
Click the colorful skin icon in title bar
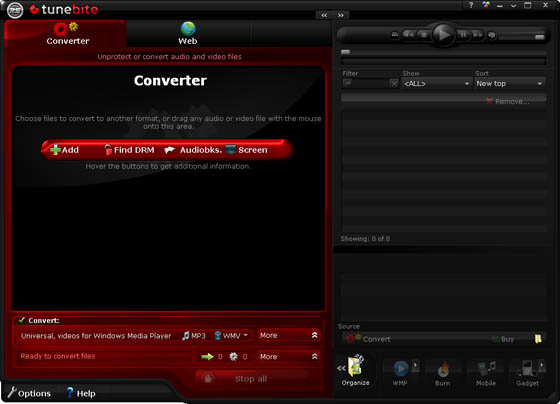tap(486, 5)
